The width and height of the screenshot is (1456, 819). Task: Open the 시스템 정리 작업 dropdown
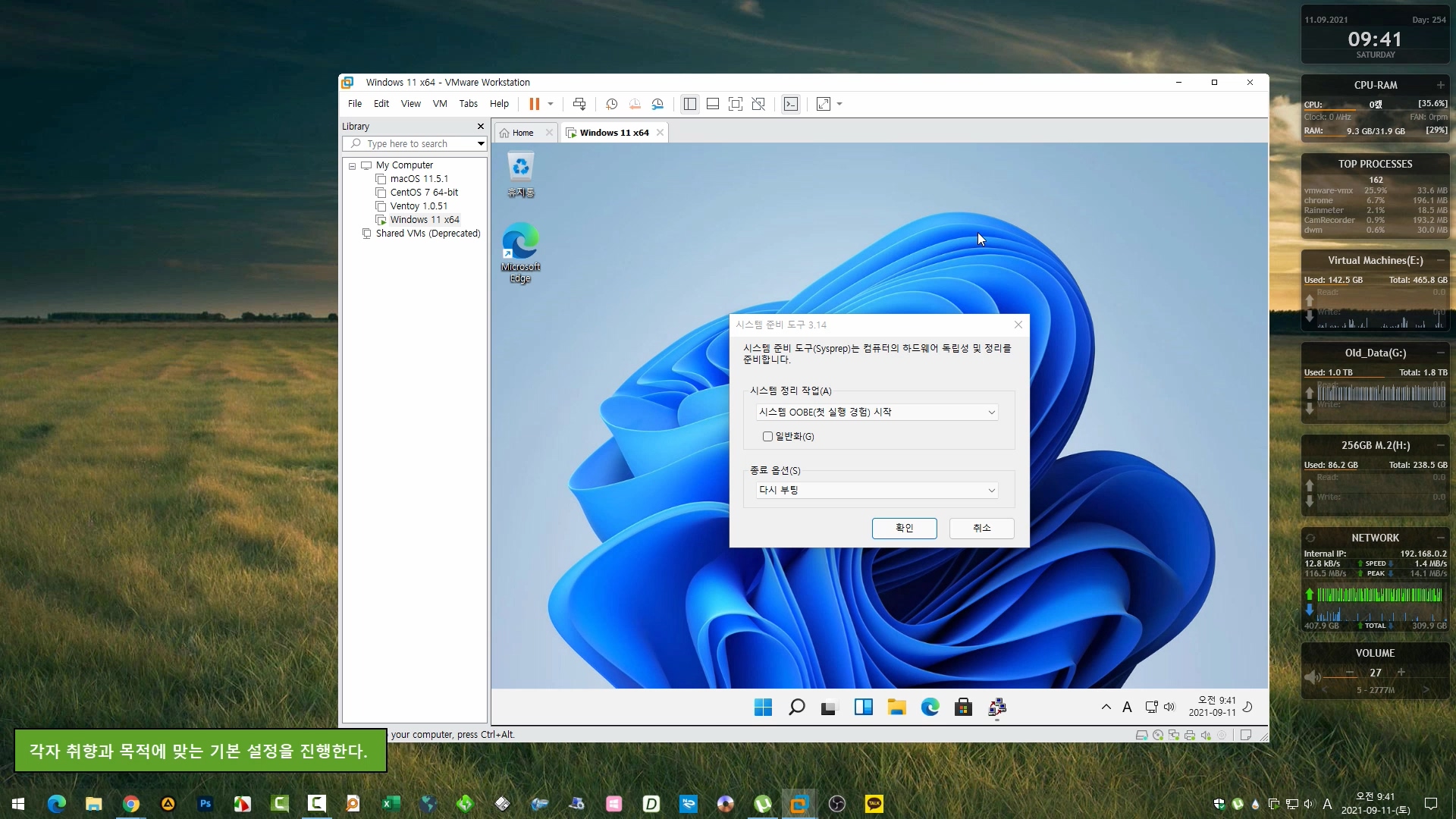(x=877, y=412)
